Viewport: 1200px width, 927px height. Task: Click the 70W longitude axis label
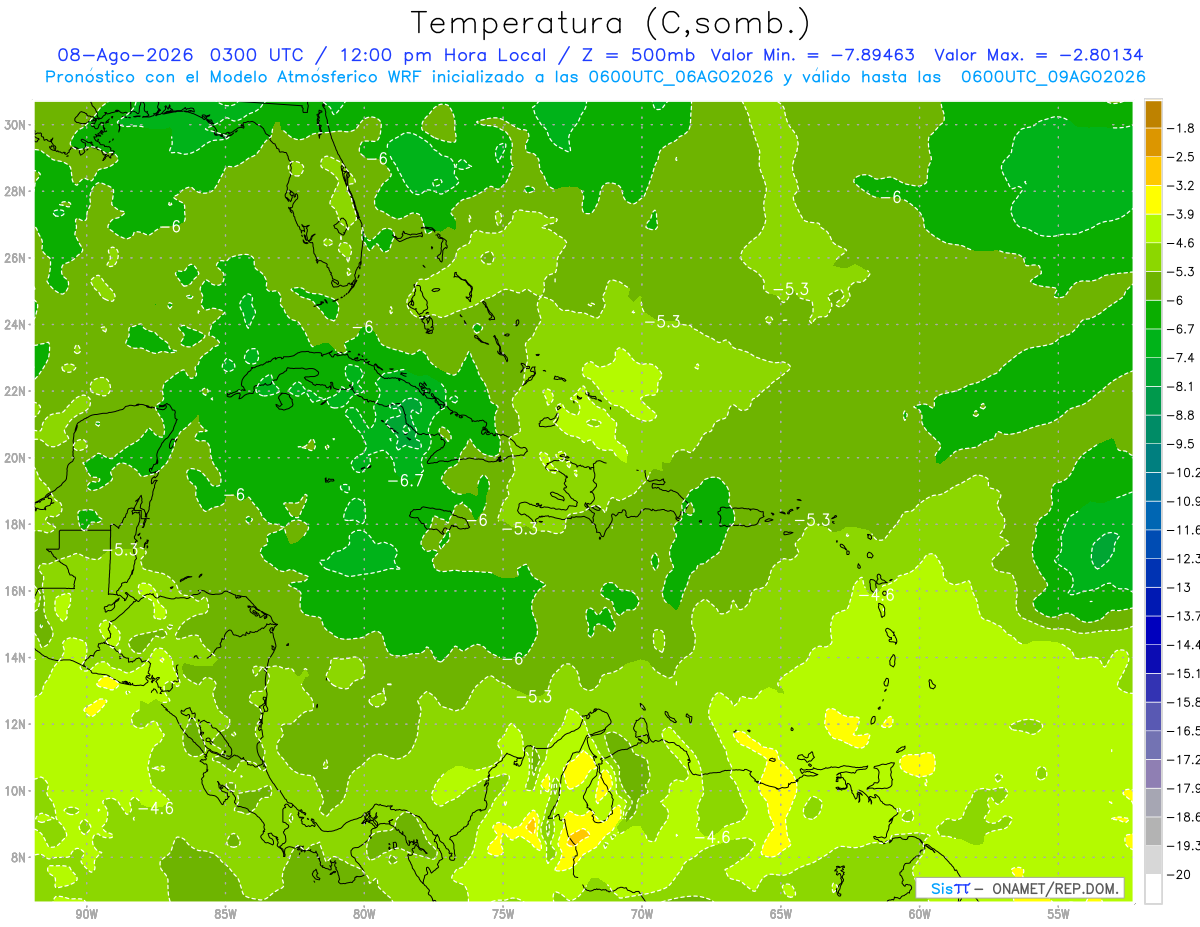pos(642,913)
